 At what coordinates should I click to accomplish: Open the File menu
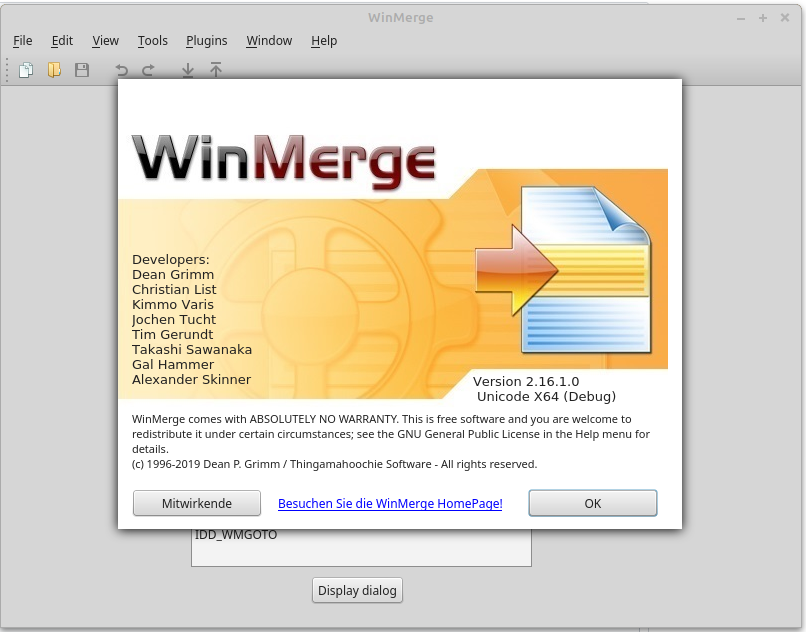tap(23, 41)
